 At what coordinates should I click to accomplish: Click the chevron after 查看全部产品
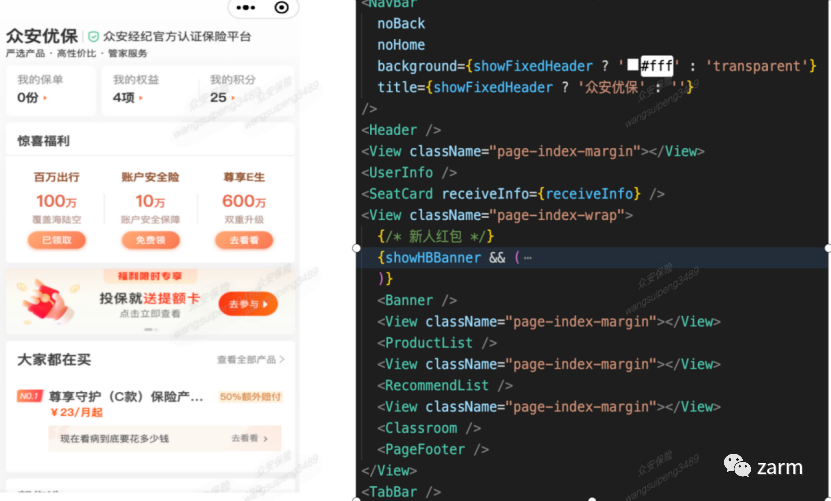point(282,359)
